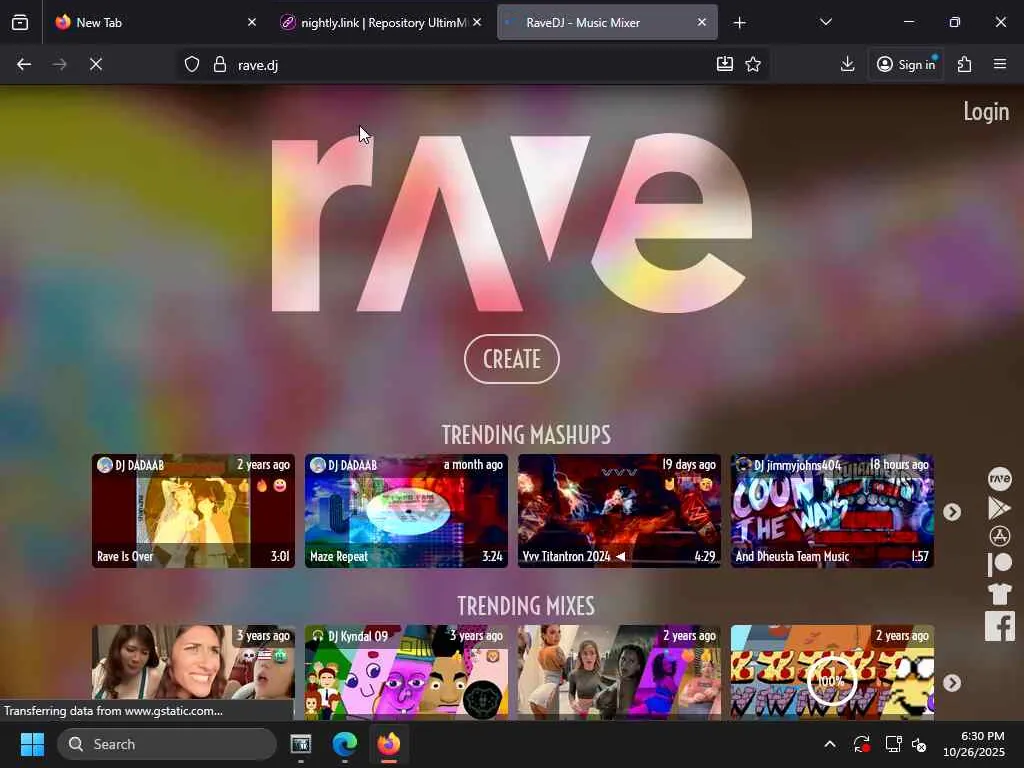
Task: Play the Rave Is Over mashup
Action: (x=193, y=511)
